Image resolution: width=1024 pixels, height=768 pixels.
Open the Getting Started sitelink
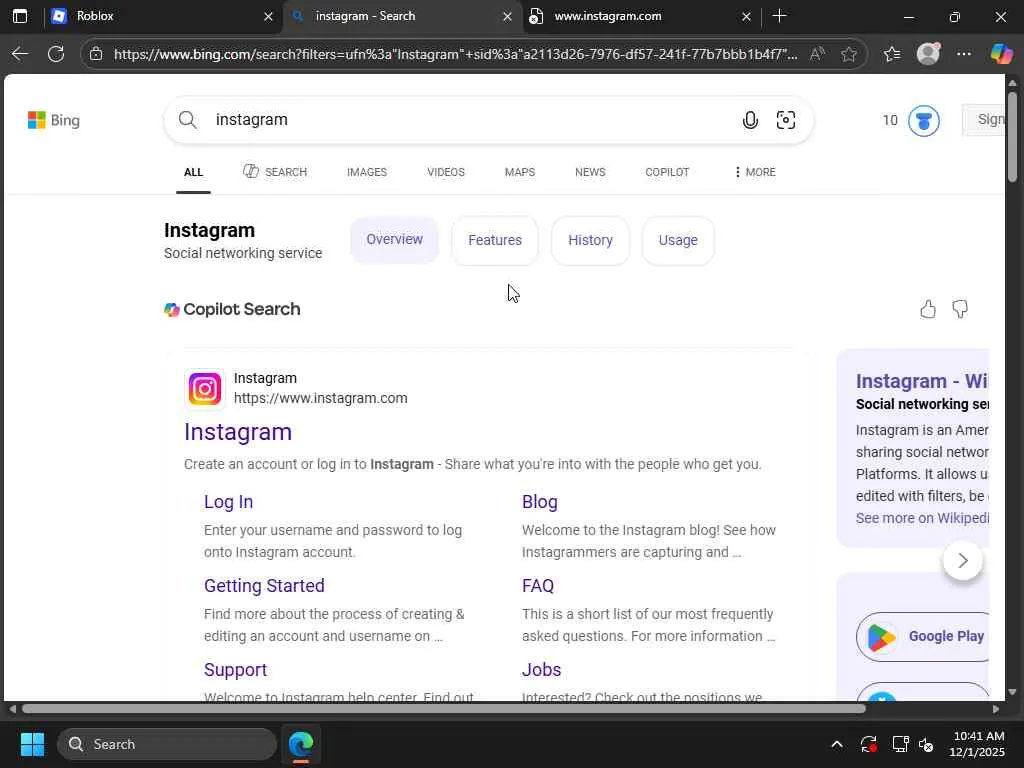[x=264, y=586]
